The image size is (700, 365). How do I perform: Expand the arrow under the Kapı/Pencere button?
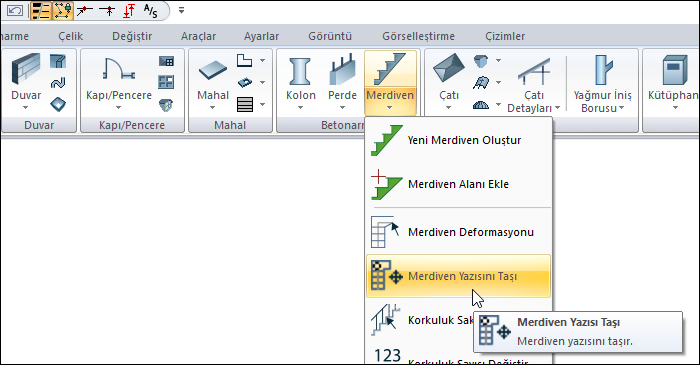pos(118,108)
